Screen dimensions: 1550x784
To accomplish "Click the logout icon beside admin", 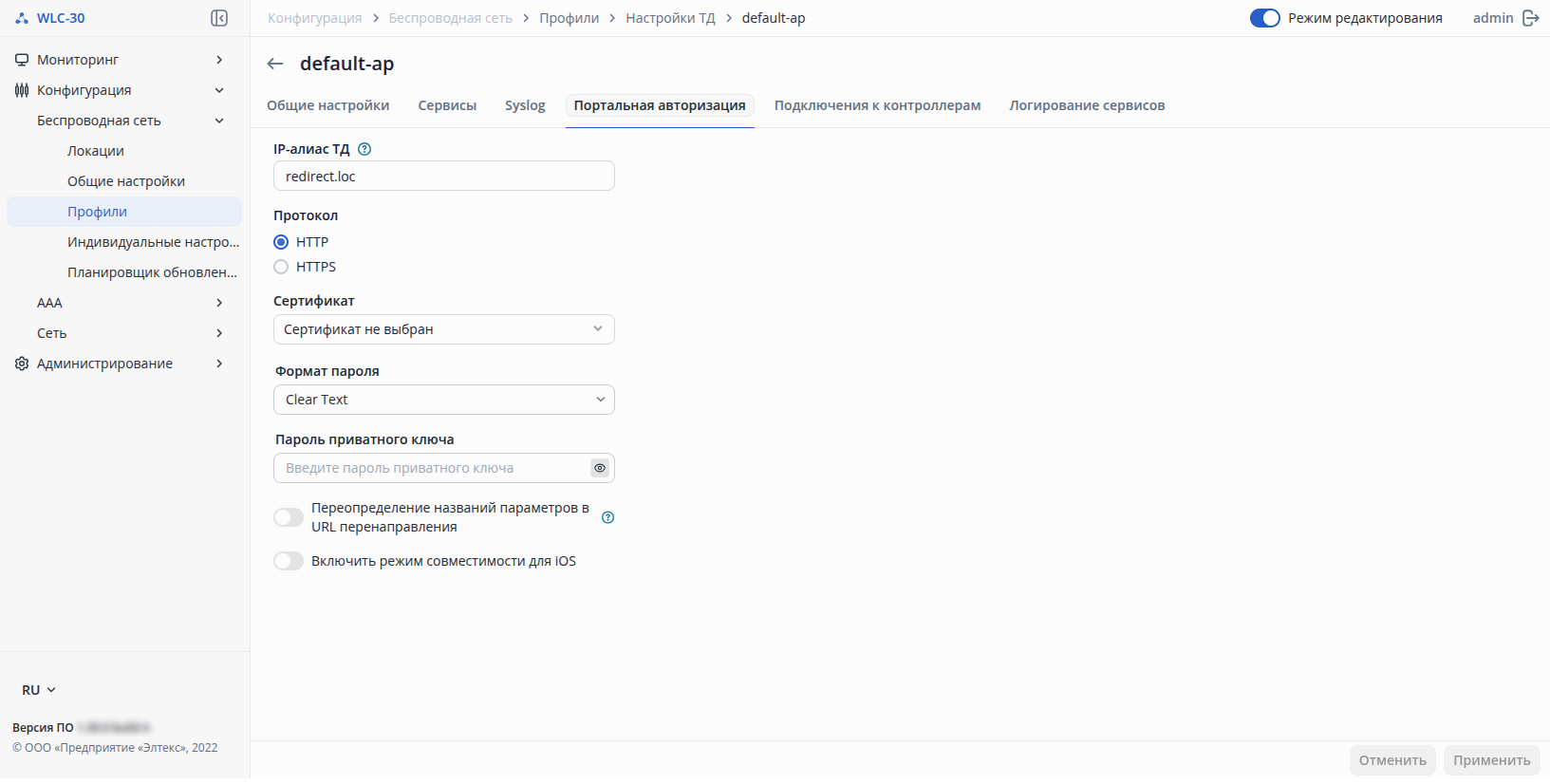I will (1530, 18).
